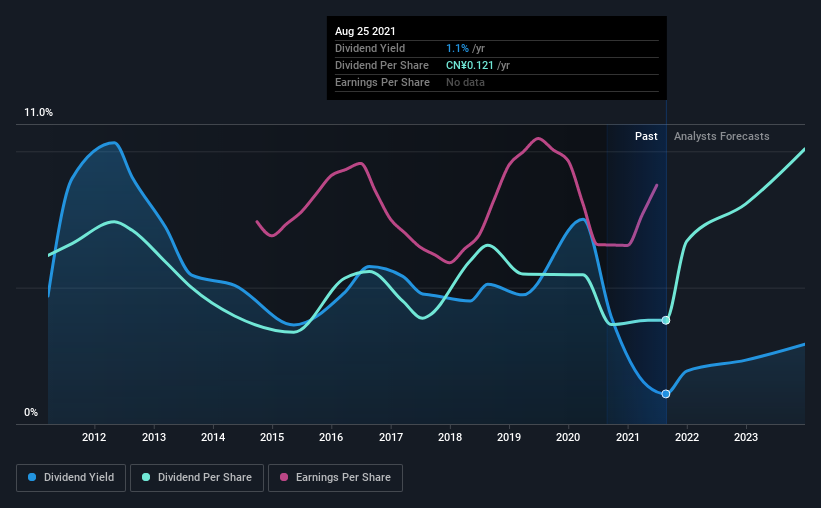Click the blue Dividend Yield legend dot
The height and width of the screenshot is (508, 821).
pos(32,477)
